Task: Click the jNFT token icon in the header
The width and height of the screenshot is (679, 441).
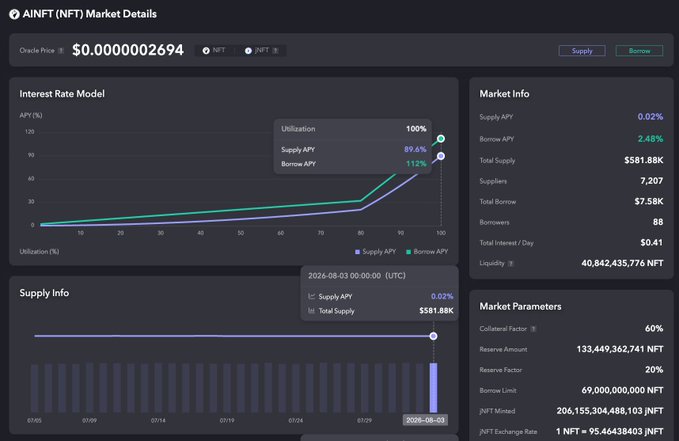Action: coord(248,51)
